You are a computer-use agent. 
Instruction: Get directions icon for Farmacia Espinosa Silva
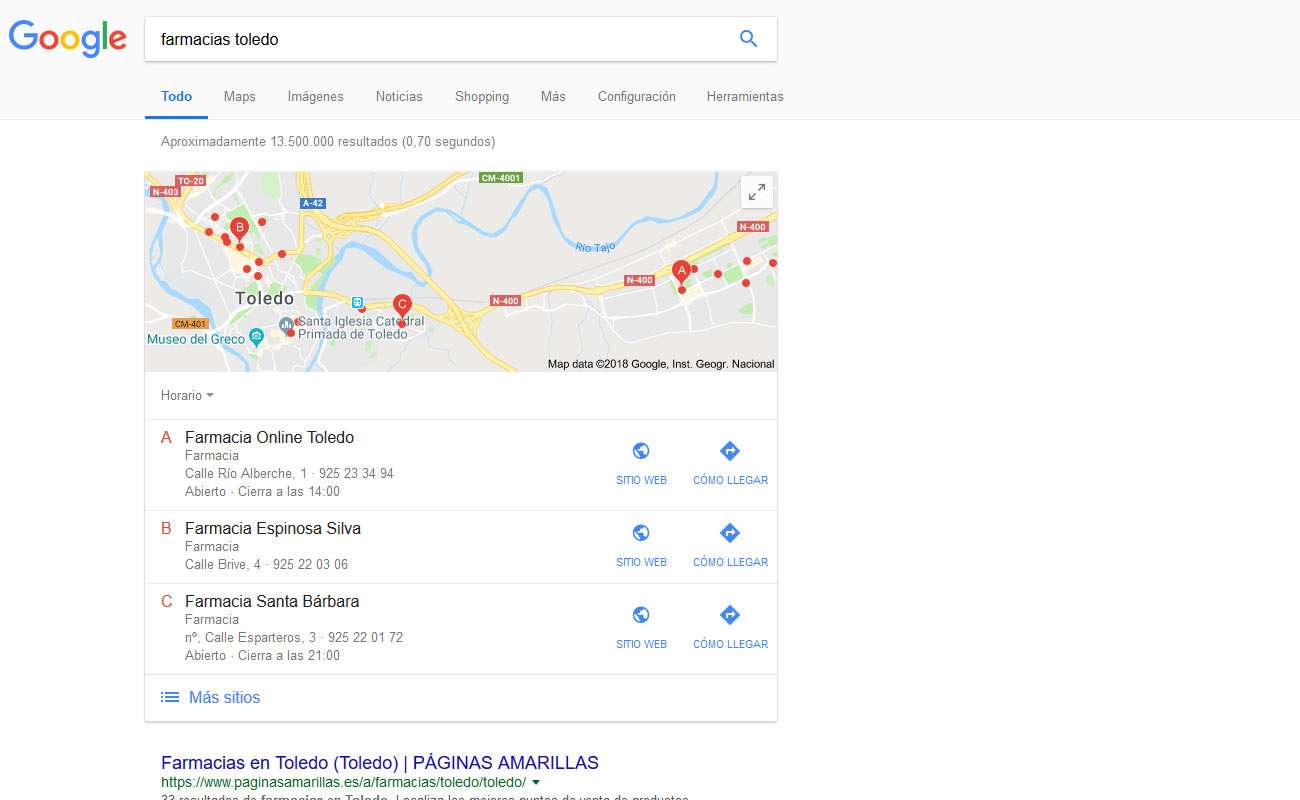pyautogui.click(x=730, y=533)
